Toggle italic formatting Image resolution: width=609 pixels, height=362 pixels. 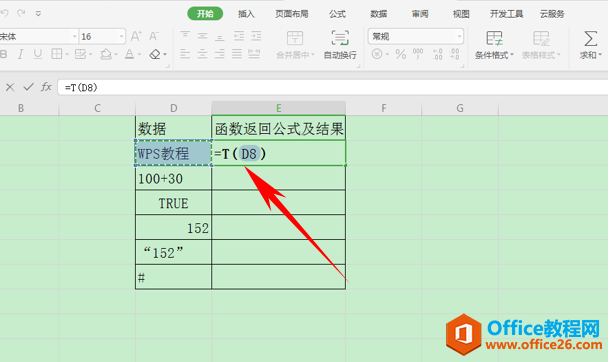tap(20, 54)
